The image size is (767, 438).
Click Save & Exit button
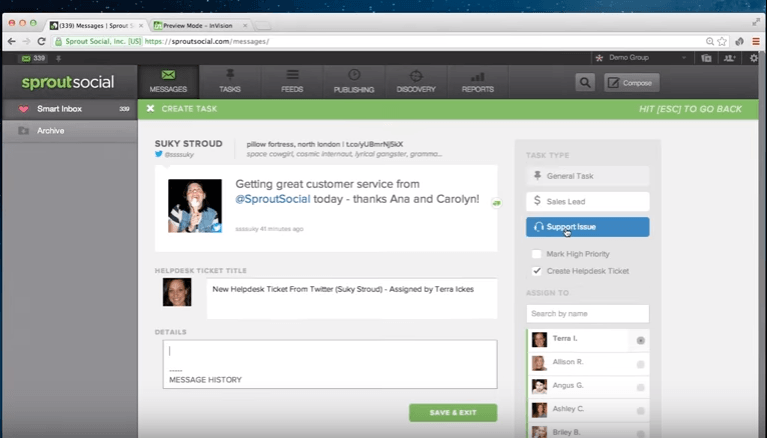click(x=453, y=413)
